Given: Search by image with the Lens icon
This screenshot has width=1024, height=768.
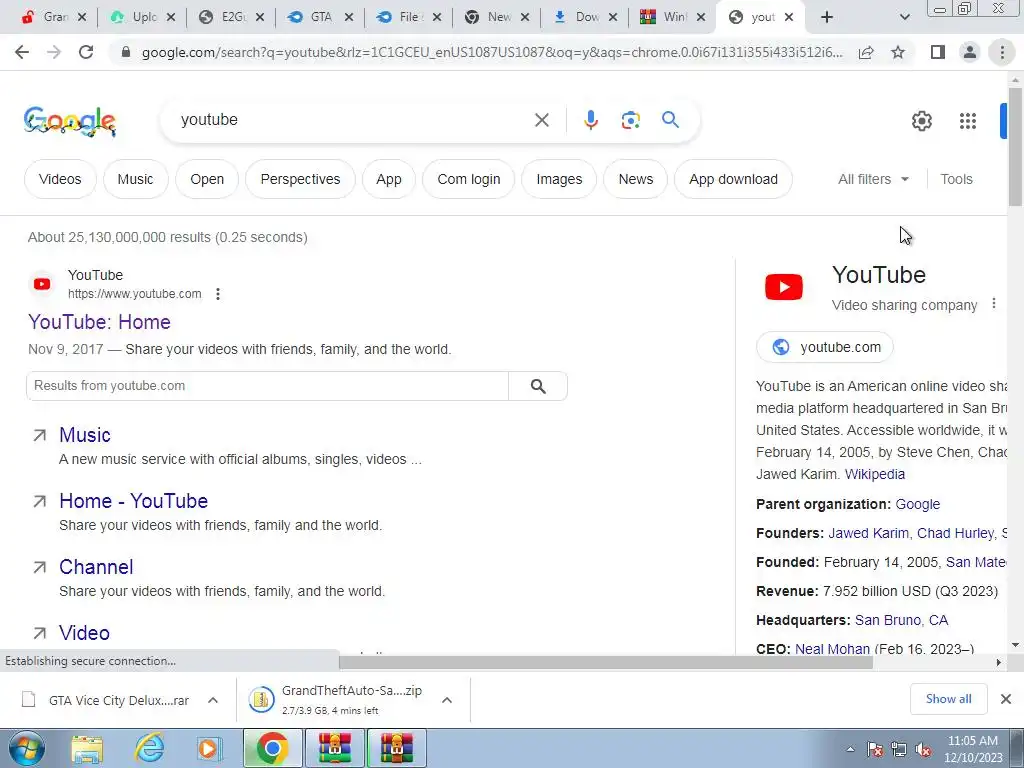Looking at the screenshot, I should [x=630, y=120].
